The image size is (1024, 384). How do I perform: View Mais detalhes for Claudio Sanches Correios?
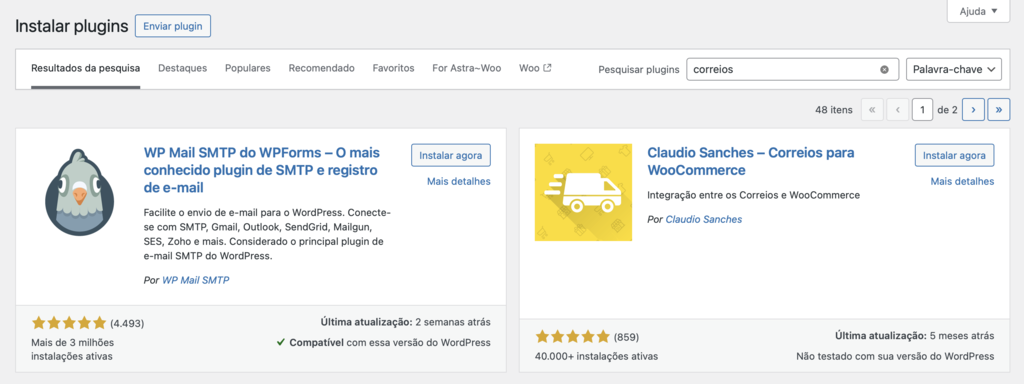point(963,181)
